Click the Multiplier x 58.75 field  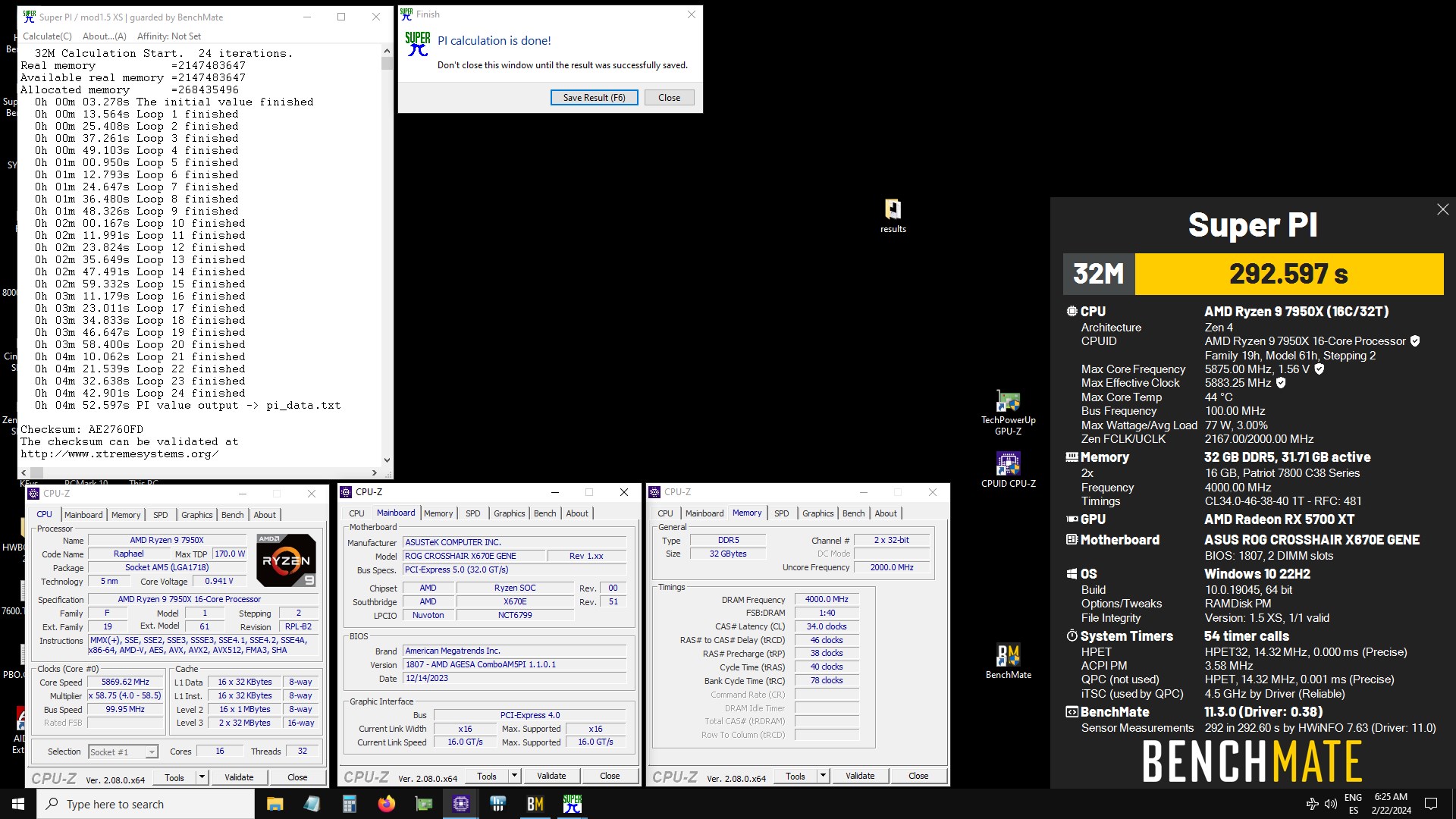(x=125, y=695)
